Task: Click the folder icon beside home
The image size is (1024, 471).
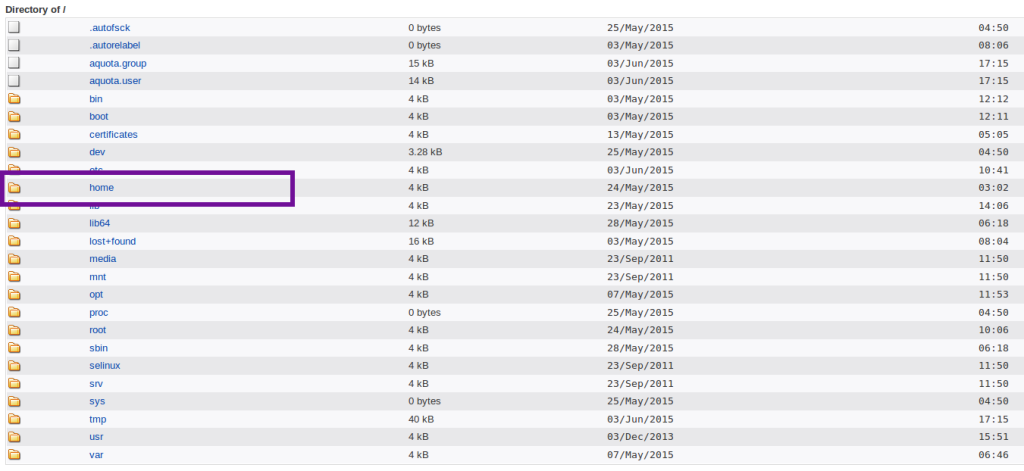Action: (x=14, y=188)
